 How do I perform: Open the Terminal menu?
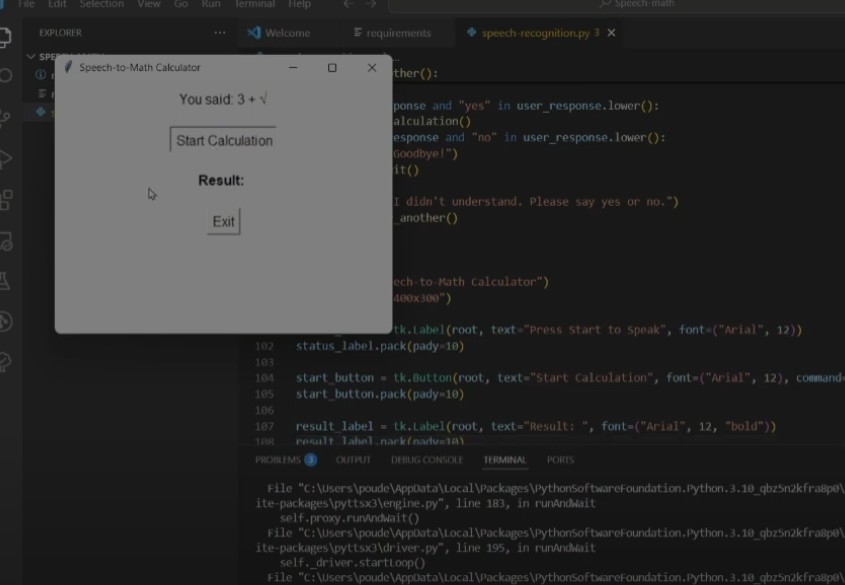254,4
